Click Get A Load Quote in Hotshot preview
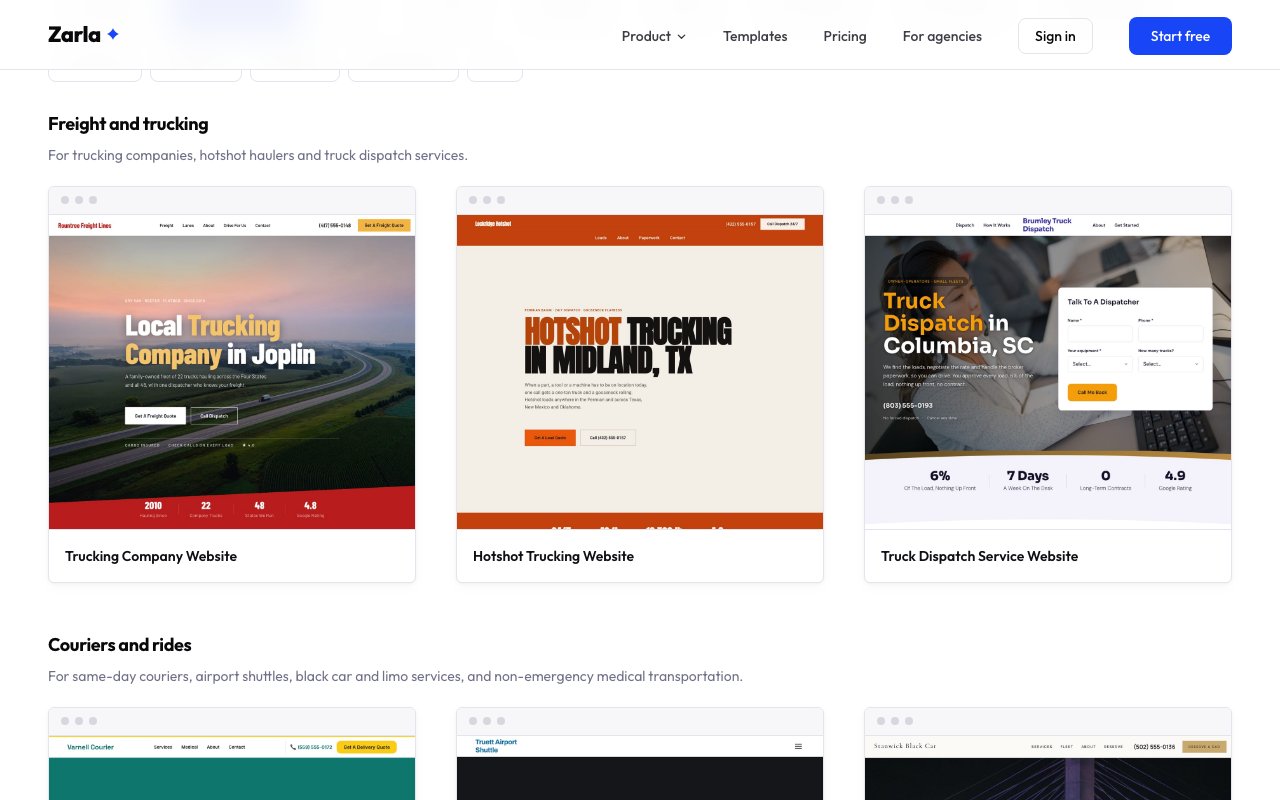Viewport: 1280px width, 800px height. click(550, 437)
